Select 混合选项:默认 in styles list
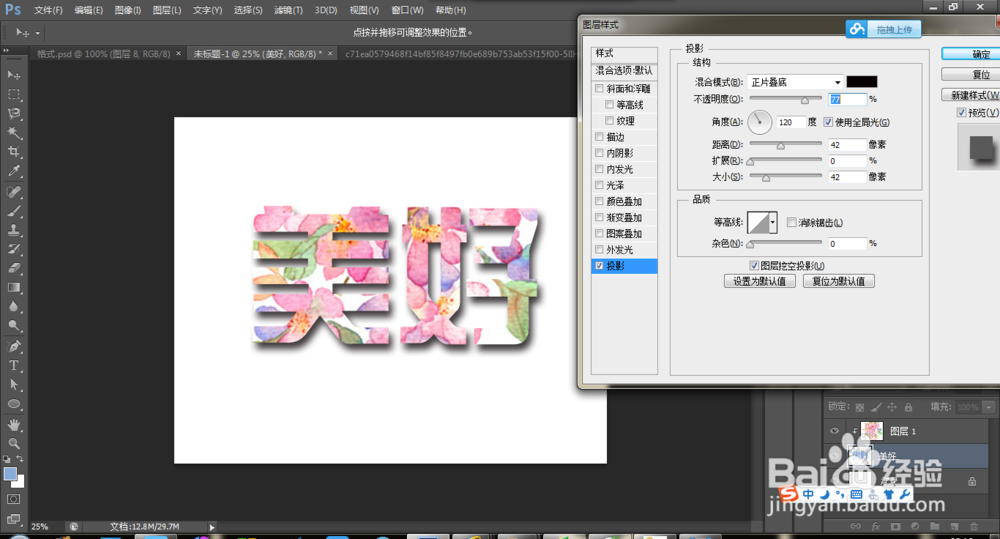 point(624,71)
